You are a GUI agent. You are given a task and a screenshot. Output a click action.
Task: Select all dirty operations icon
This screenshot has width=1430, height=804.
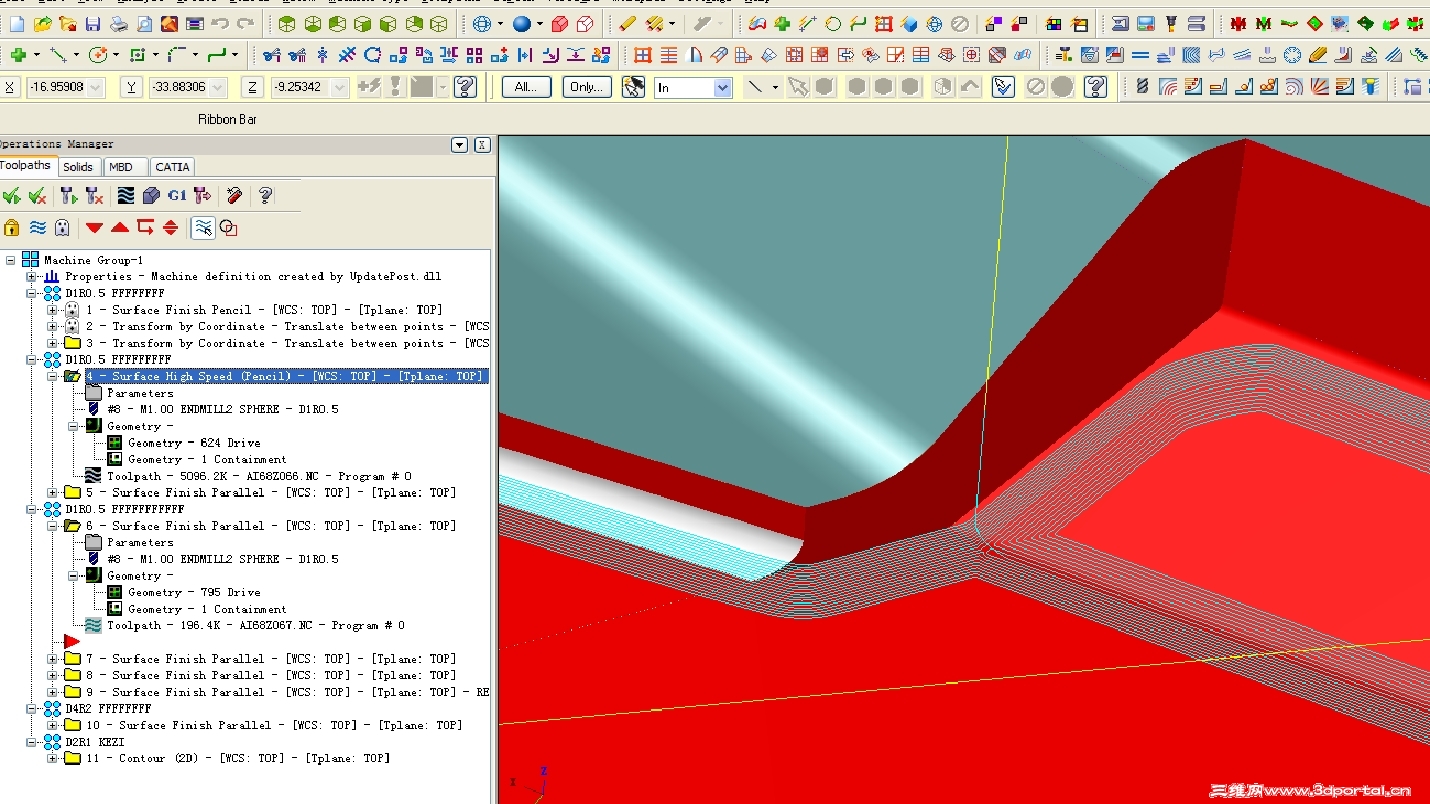pyautogui.click(x=37, y=195)
